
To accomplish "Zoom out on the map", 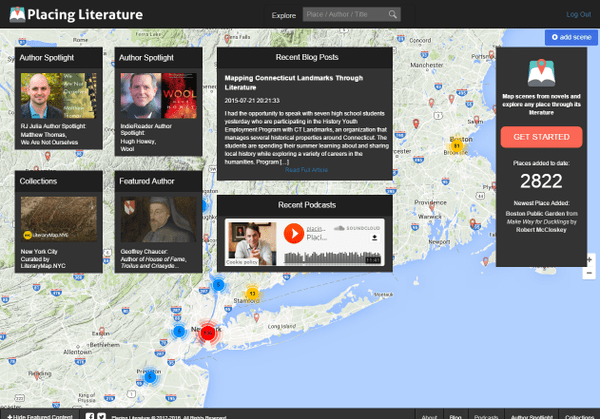I will tap(590, 273).
